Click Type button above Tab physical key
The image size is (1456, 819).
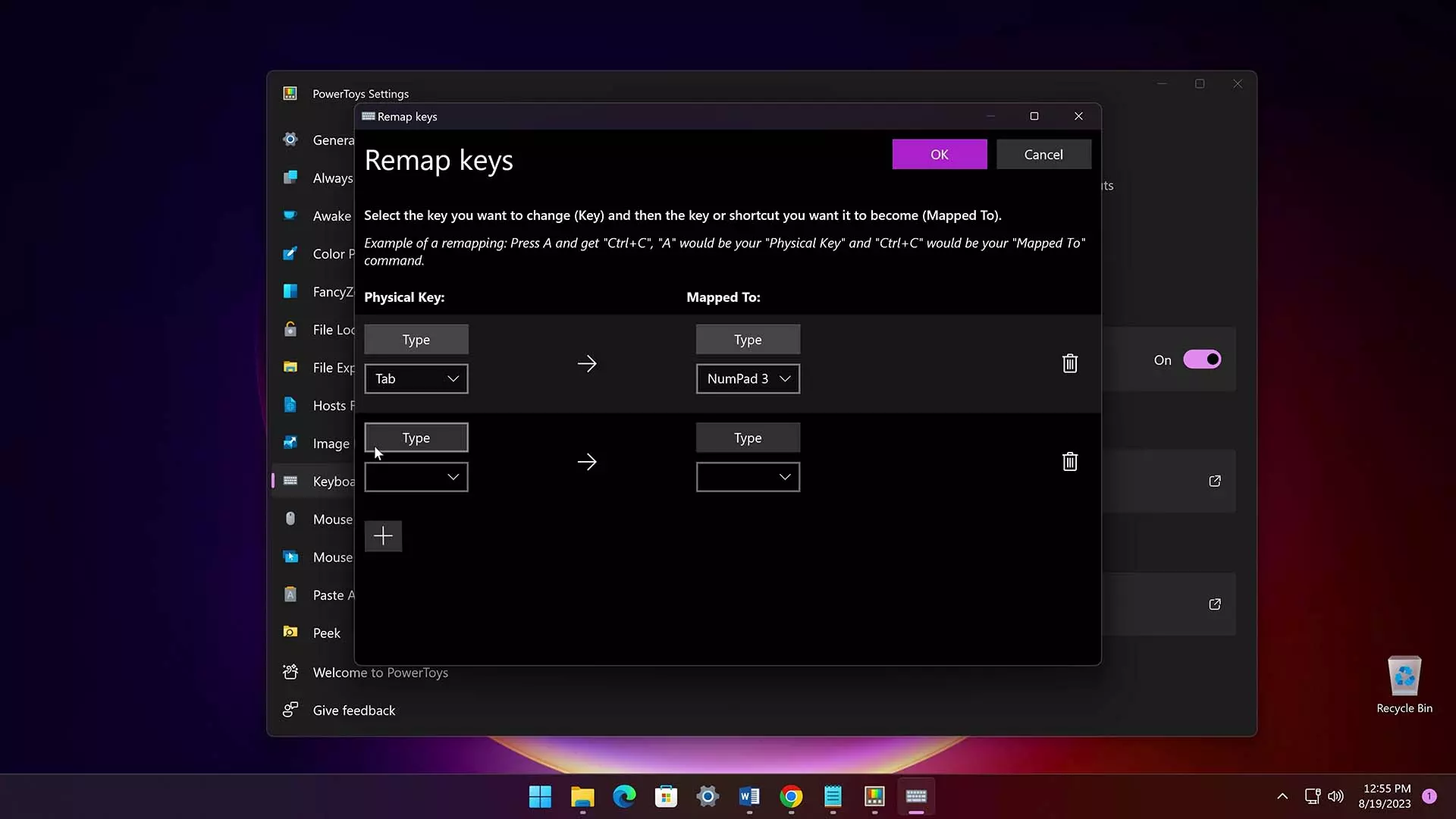click(x=416, y=339)
